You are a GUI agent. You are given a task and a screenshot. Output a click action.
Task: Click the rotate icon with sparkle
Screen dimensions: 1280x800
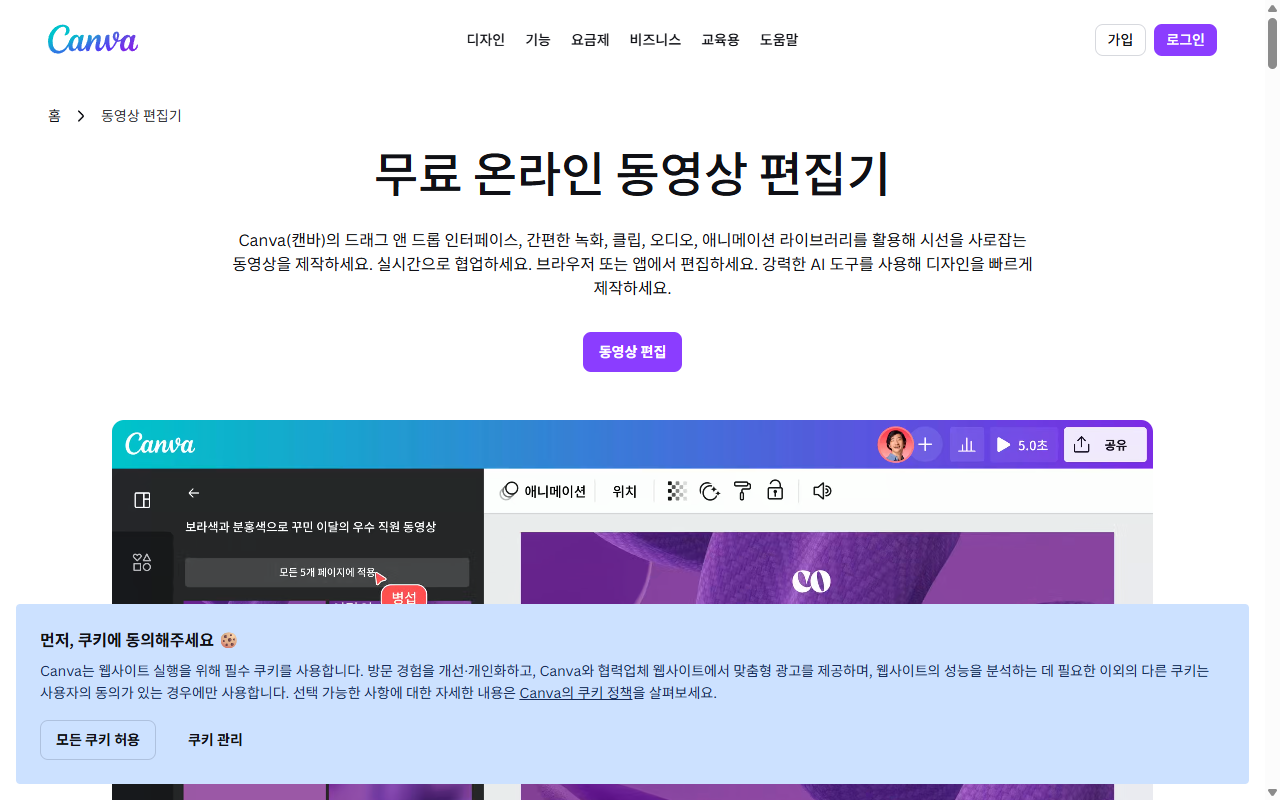[x=709, y=491]
